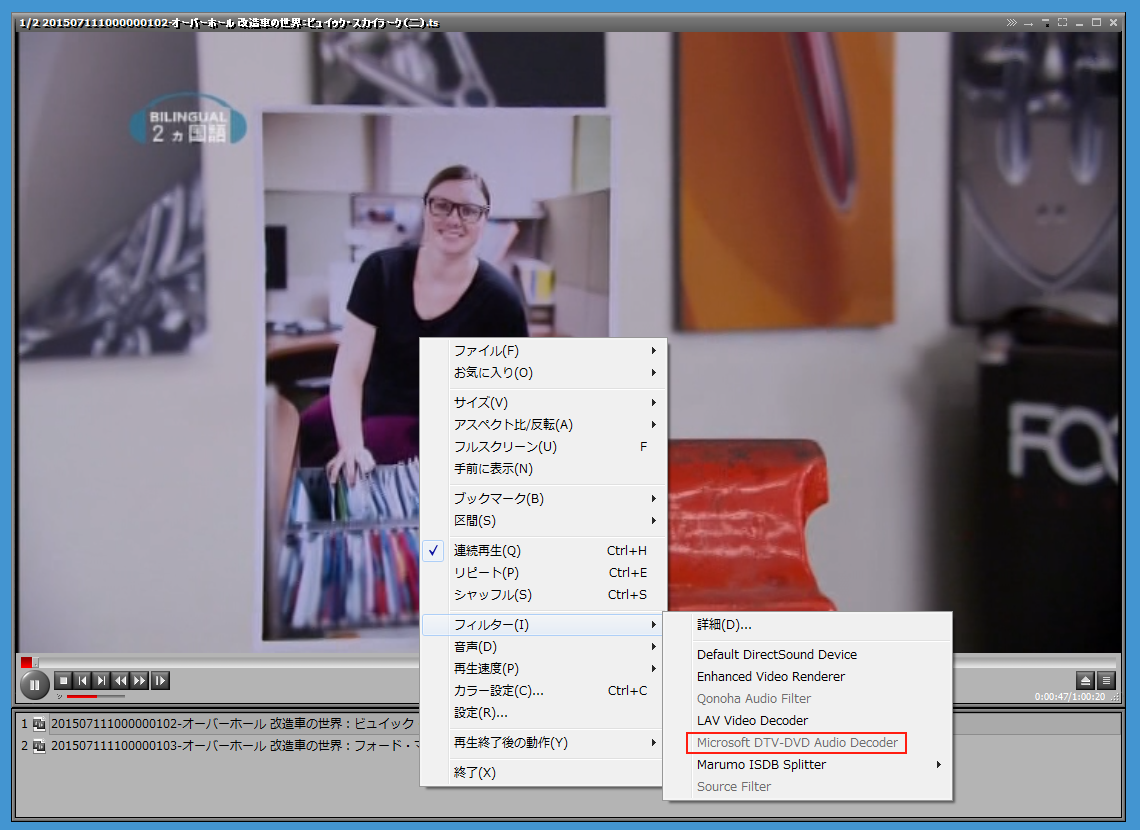Open 設定(R)... settings dialog

coord(480,713)
